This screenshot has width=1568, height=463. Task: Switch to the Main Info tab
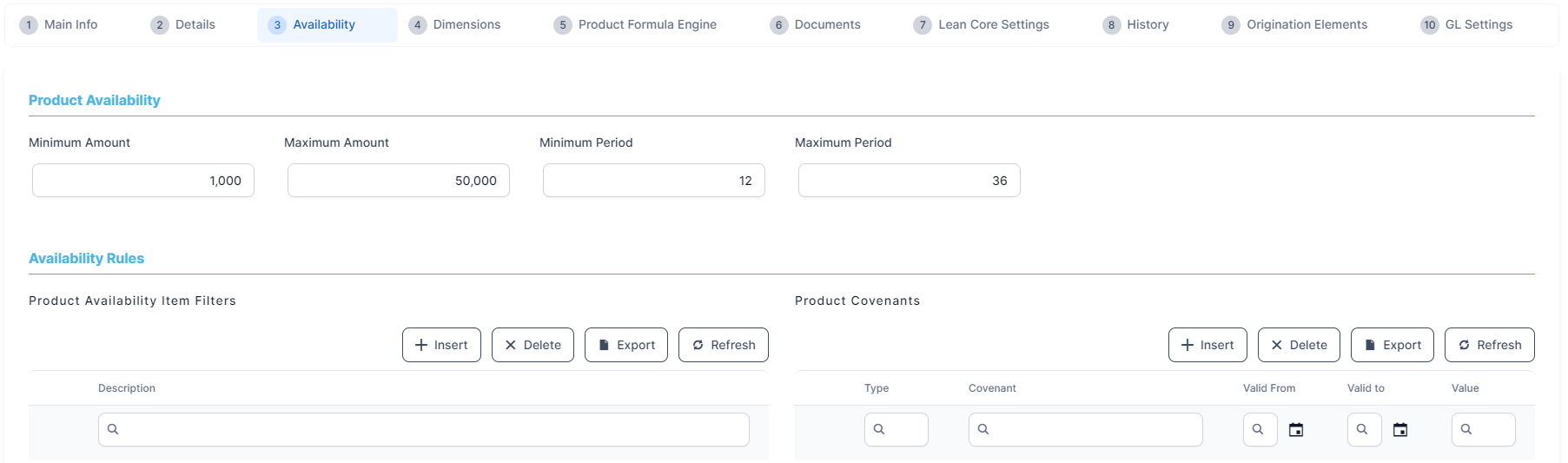(59, 25)
